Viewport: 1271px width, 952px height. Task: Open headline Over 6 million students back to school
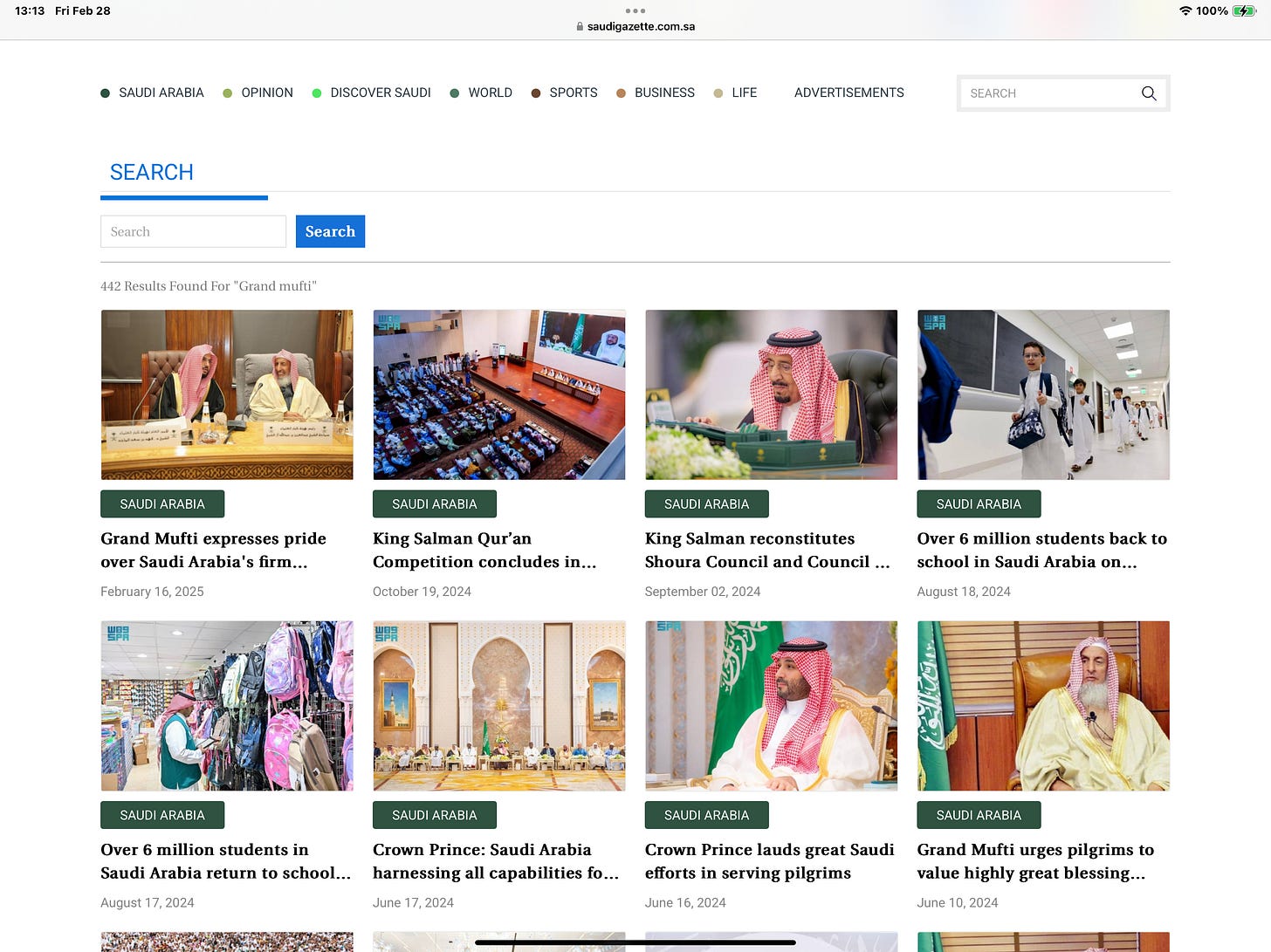coord(1042,551)
